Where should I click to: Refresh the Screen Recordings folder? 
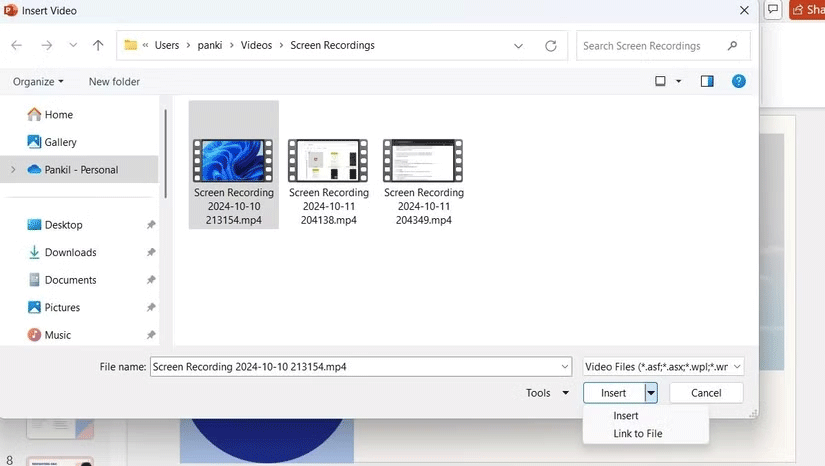550,45
